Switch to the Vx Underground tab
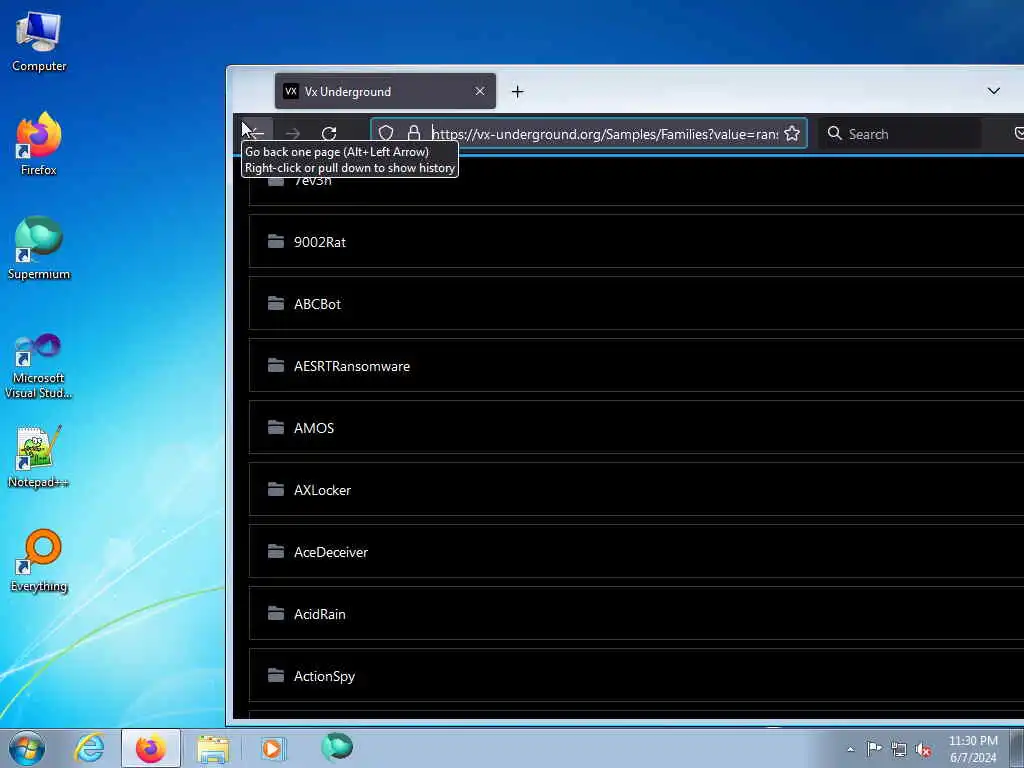 tap(385, 91)
